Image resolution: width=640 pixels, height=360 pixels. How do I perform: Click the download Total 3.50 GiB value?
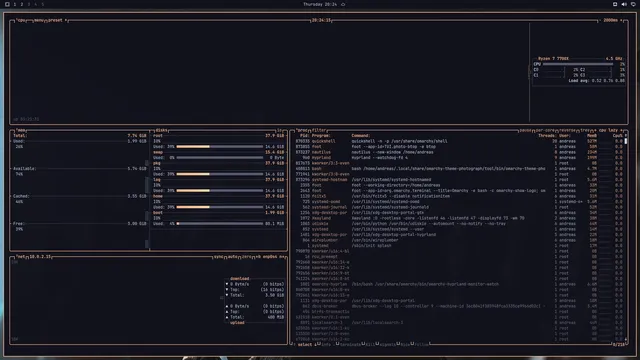[x=274, y=295]
